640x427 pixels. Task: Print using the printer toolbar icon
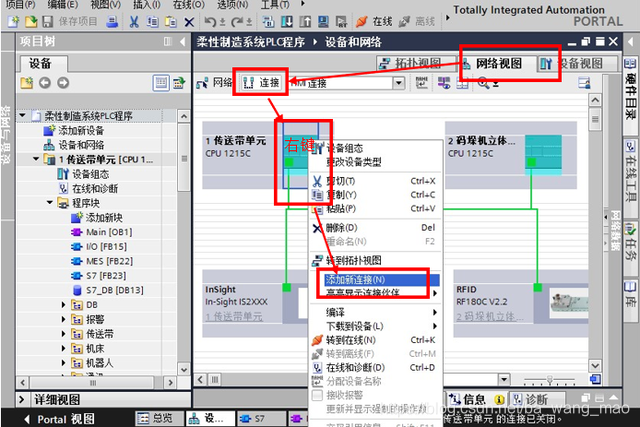(112, 21)
